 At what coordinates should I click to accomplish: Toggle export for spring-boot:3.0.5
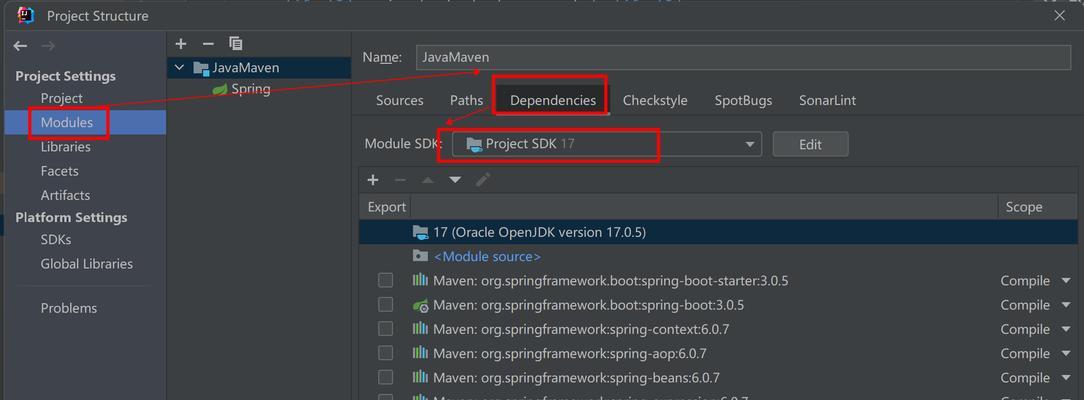385,305
